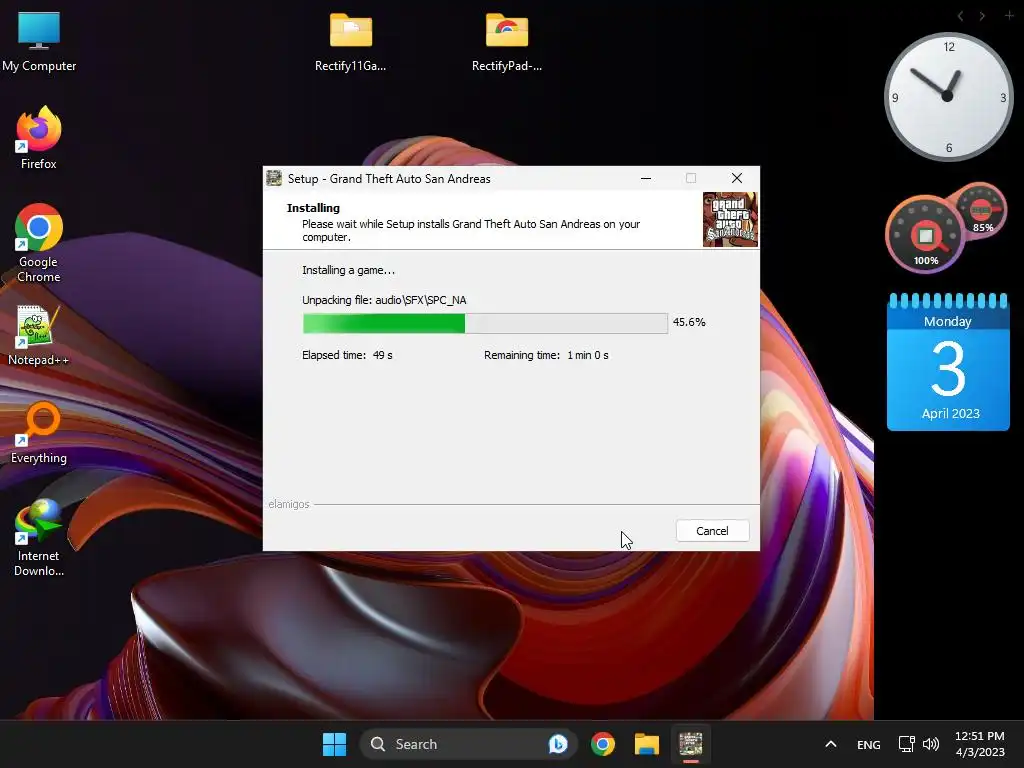Open Bing chat icon in search box
The height and width of the screenshot is (768, 1024).
click(x=558, y=744)
